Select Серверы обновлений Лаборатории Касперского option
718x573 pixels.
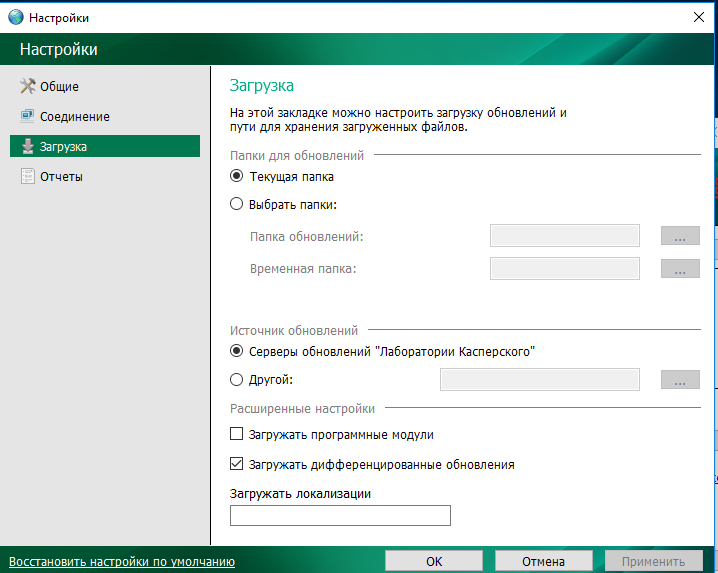click(x=236, y=351)
